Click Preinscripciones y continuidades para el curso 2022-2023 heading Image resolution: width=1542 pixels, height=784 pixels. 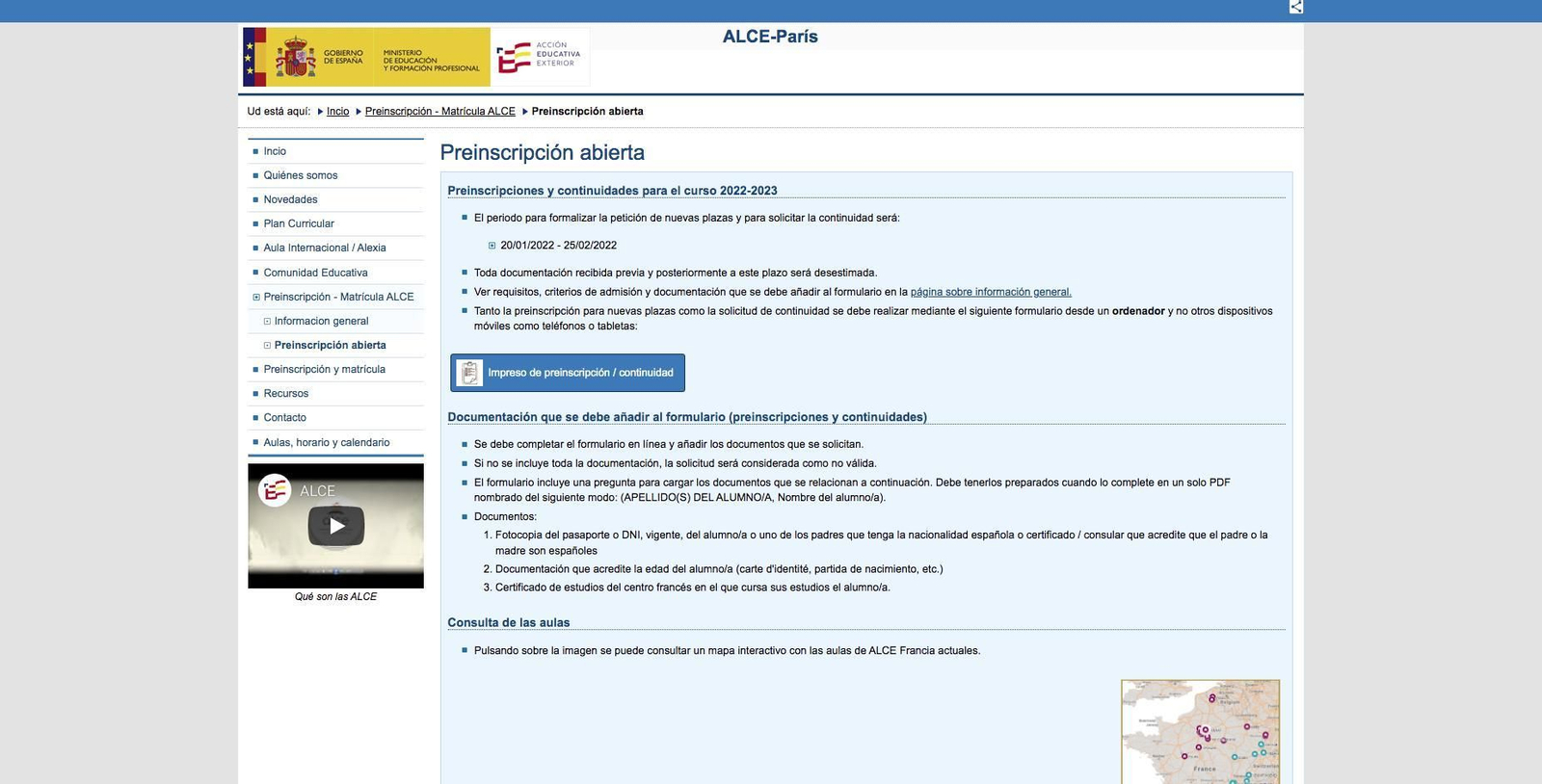click(612, 191)
